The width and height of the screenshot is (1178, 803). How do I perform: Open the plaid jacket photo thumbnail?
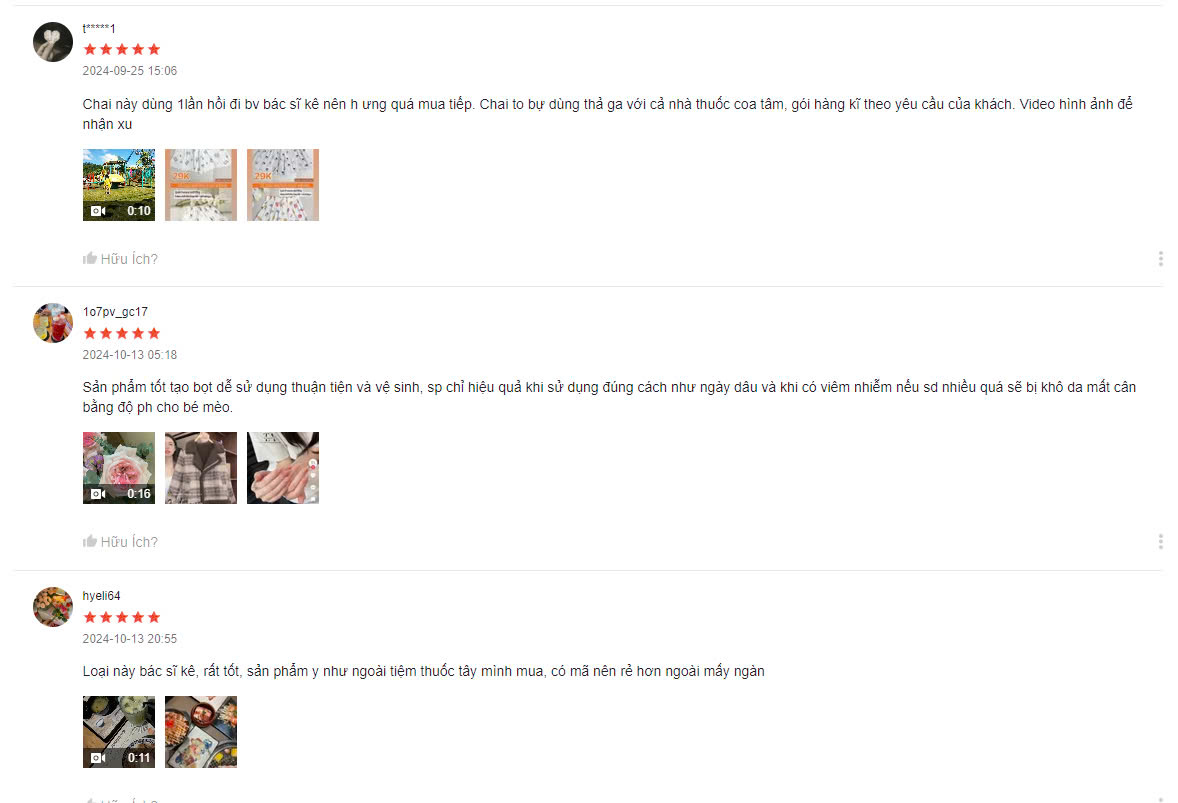pos(201,468)
